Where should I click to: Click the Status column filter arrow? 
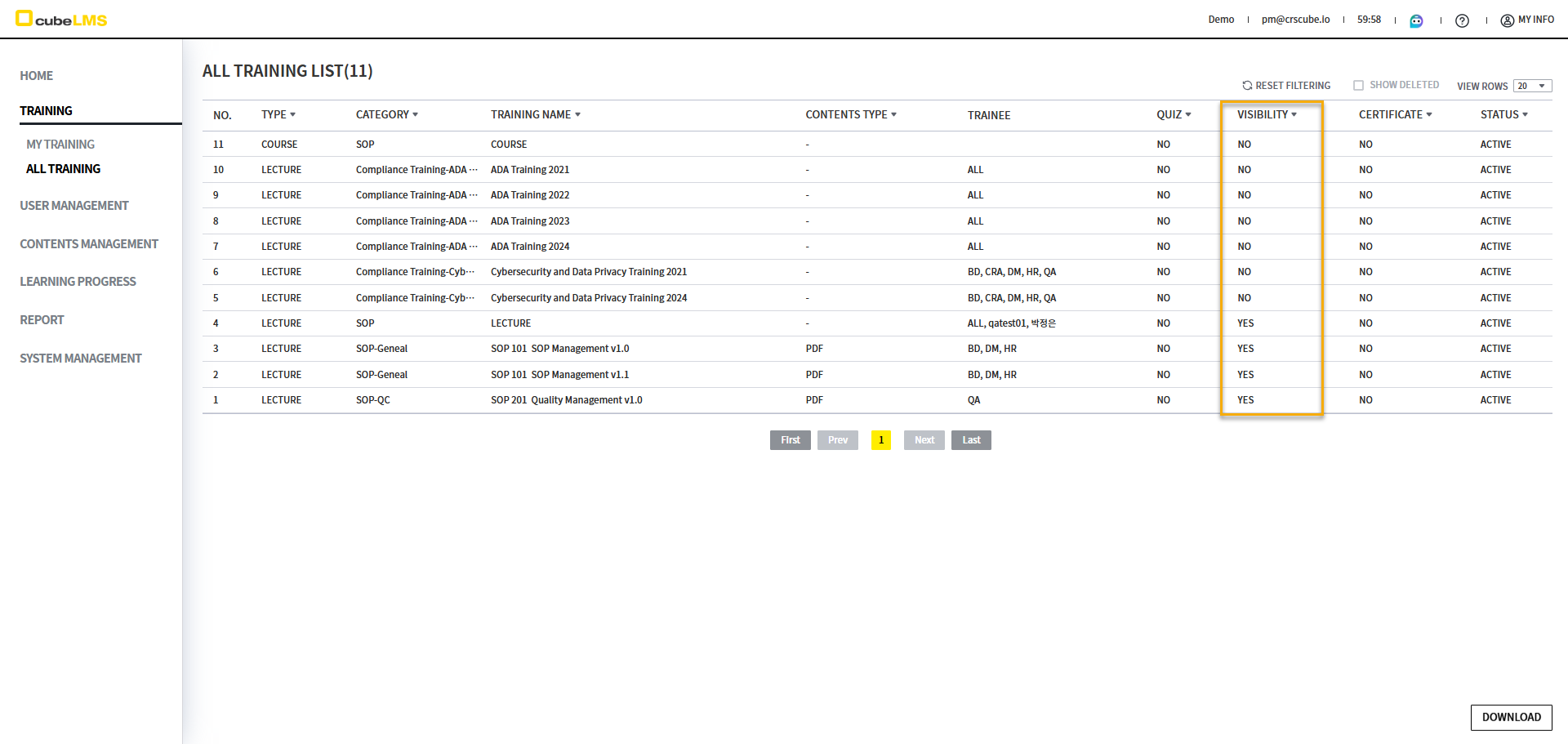coord(1525,114)
